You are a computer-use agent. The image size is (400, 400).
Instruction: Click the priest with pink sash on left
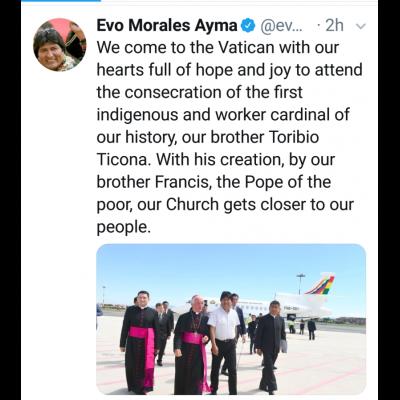click(x=139, y=342)
